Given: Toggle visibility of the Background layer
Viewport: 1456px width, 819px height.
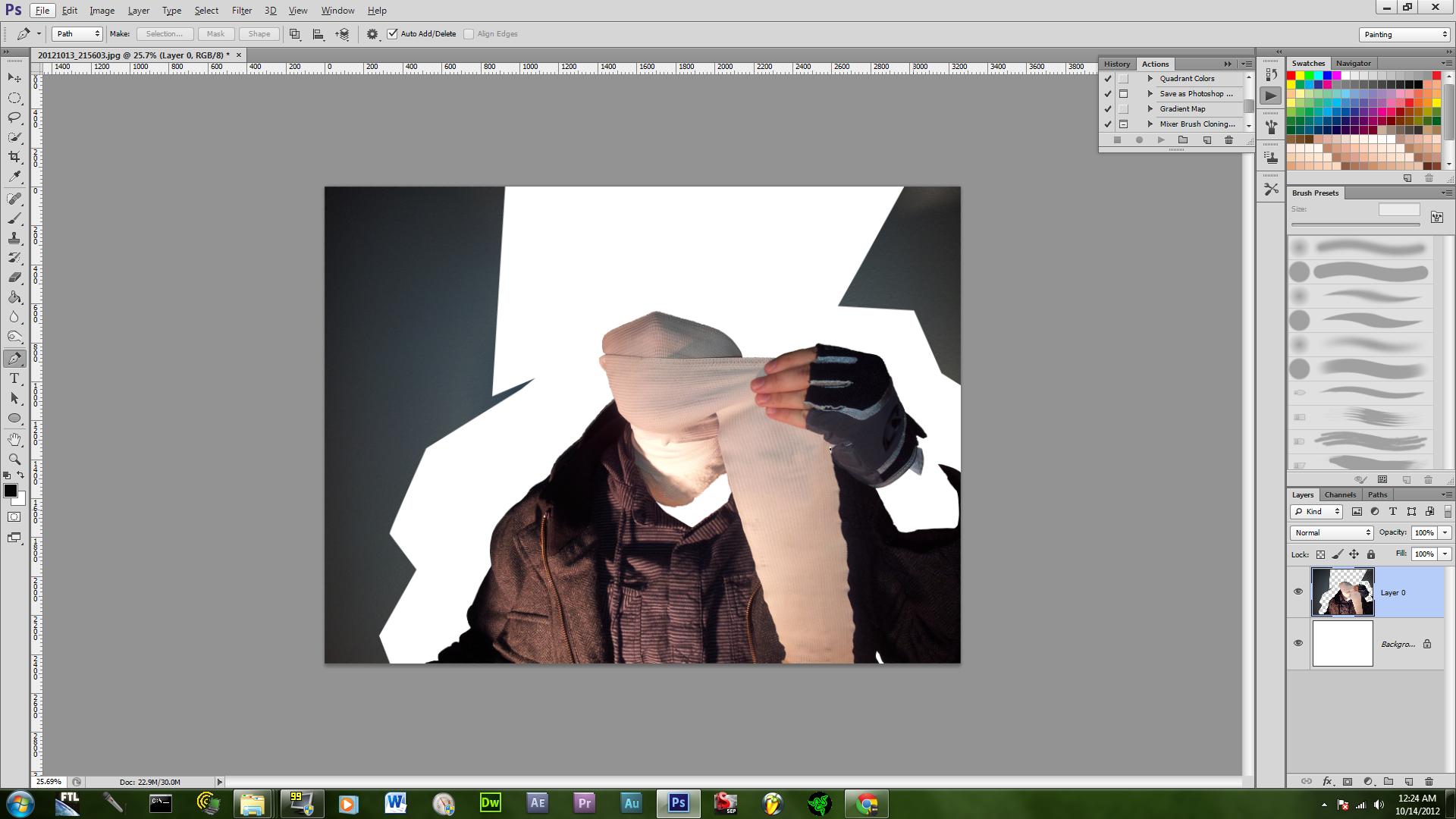Looking at the screenshot, I should point(1298,643).
